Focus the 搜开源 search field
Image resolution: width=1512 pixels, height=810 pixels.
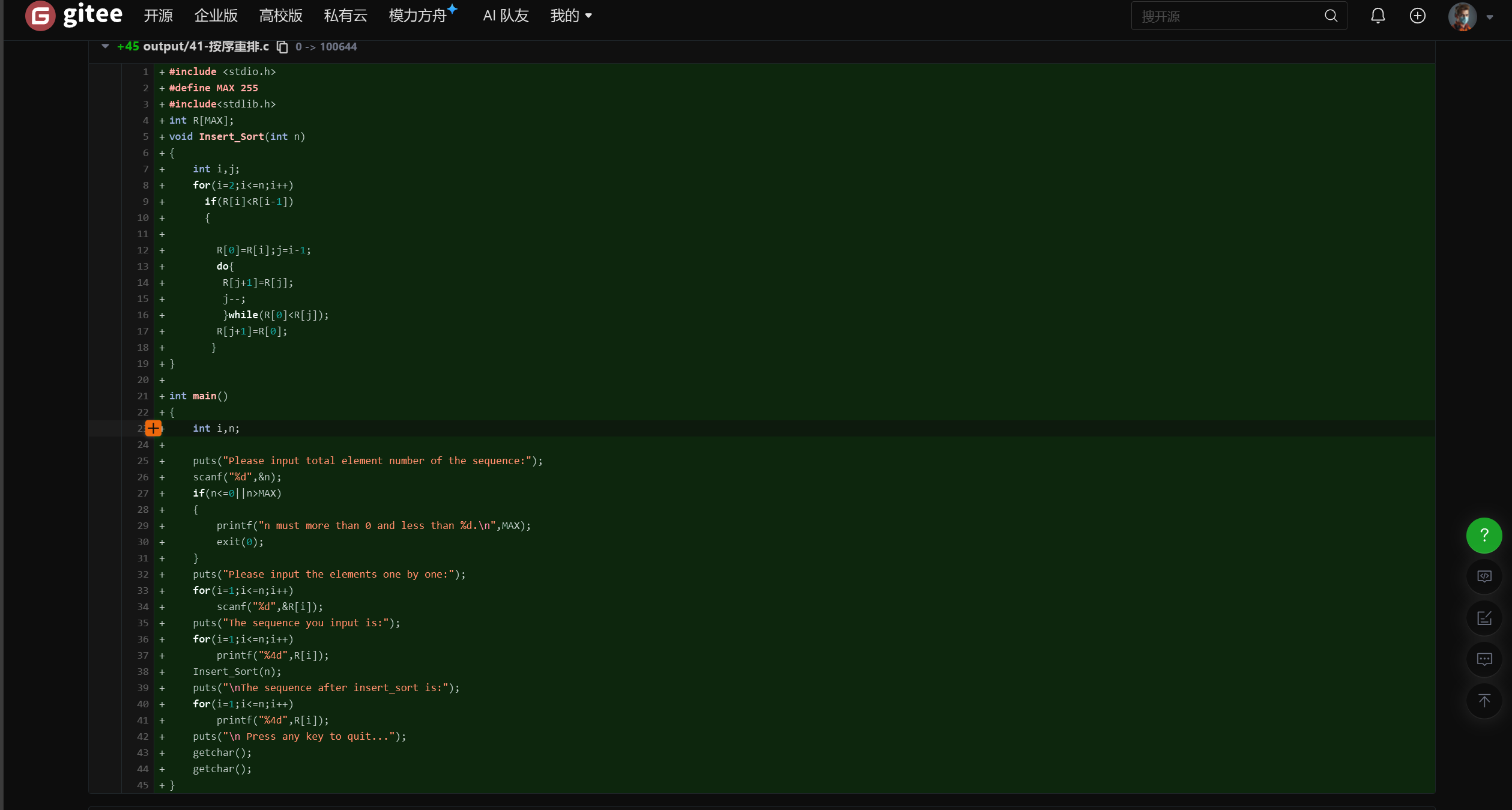1225,16
